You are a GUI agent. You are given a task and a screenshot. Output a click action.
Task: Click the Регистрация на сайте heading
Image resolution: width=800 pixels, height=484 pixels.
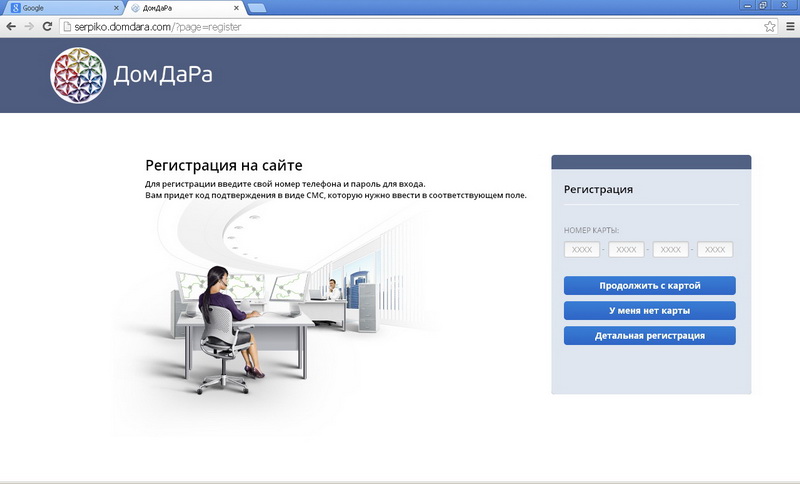pos(223,165)
